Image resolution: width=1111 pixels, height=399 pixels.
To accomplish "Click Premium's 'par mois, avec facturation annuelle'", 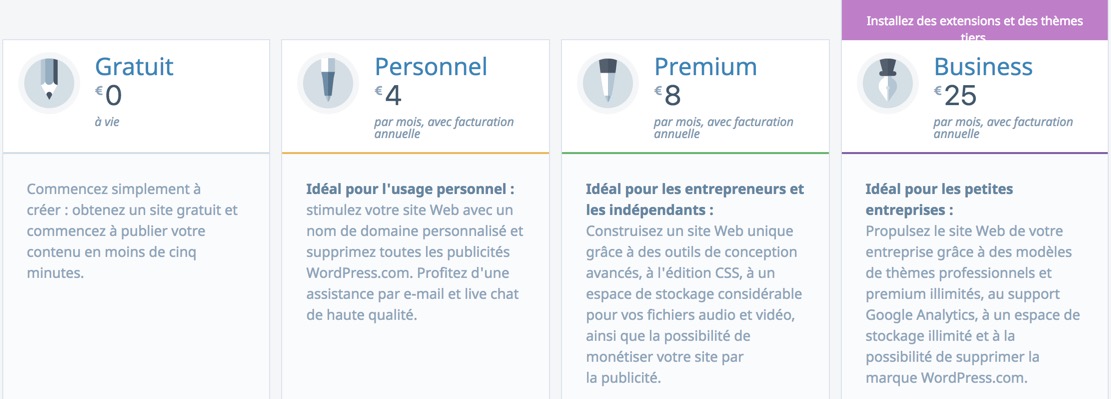I will tap(723, 128).
